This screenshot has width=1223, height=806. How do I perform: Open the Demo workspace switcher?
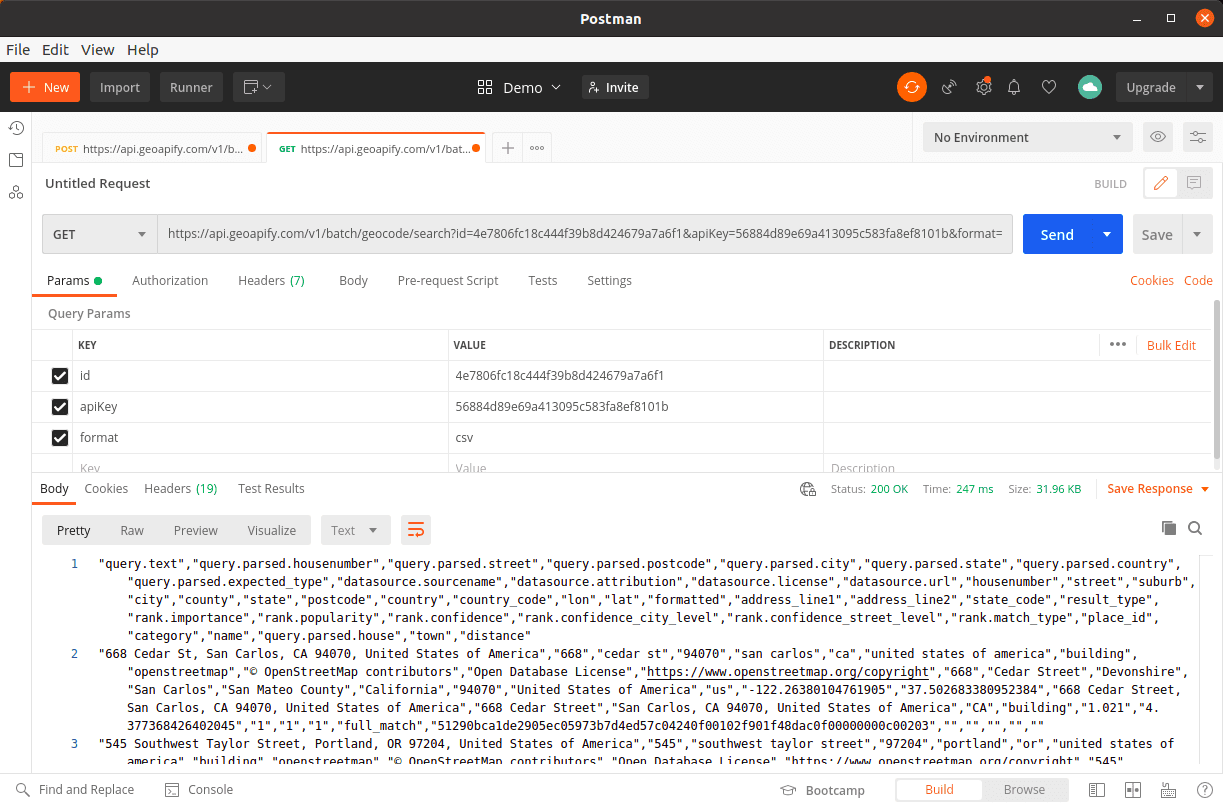(519, 87)
